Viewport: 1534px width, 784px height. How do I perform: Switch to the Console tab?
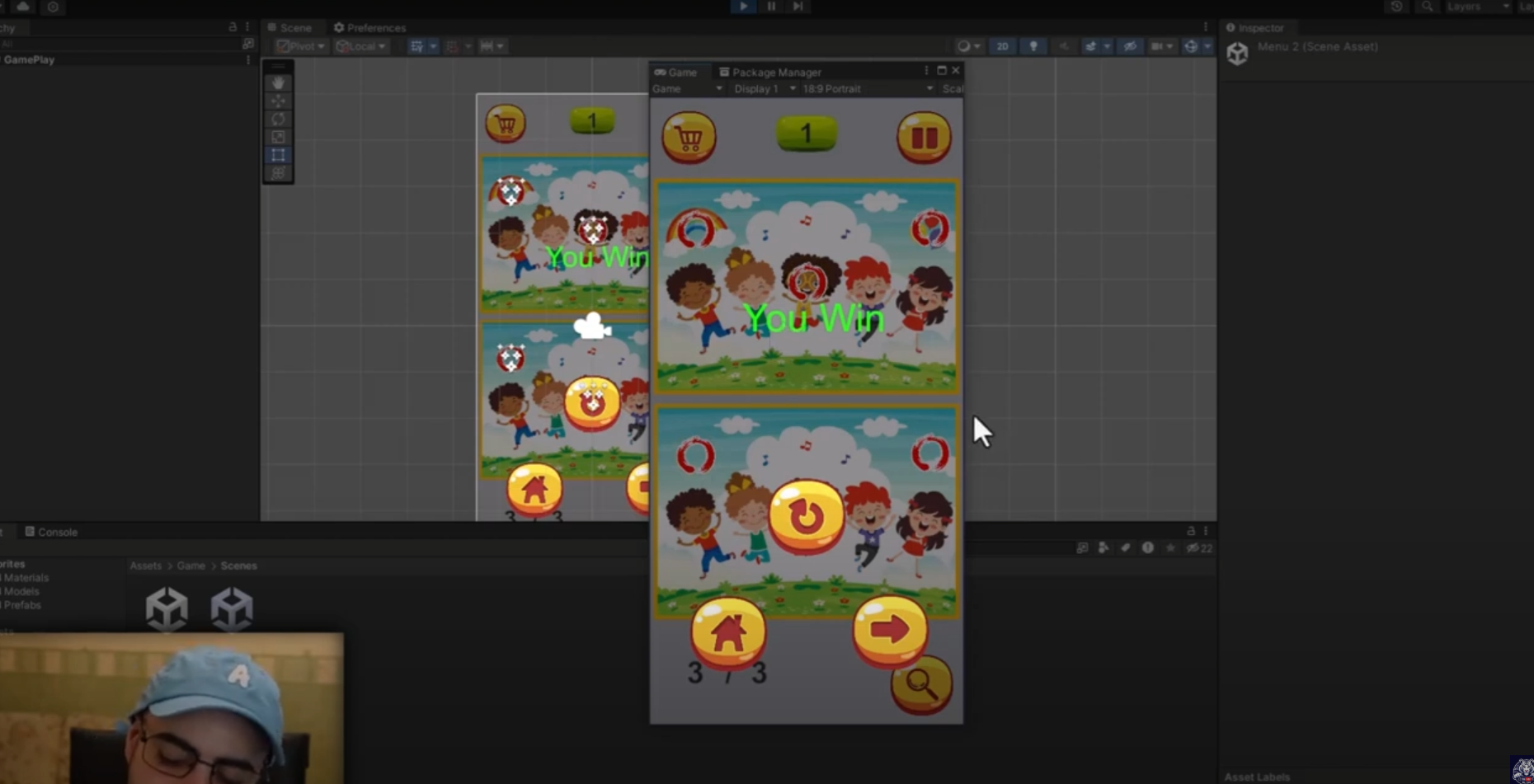[x=51, y=532]
